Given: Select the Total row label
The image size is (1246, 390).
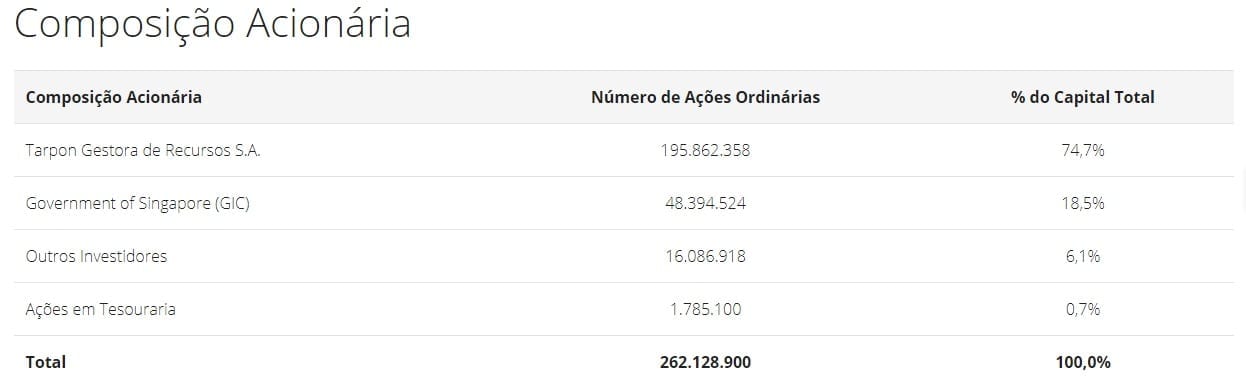Looking at the screenshot, I should 46,362.
